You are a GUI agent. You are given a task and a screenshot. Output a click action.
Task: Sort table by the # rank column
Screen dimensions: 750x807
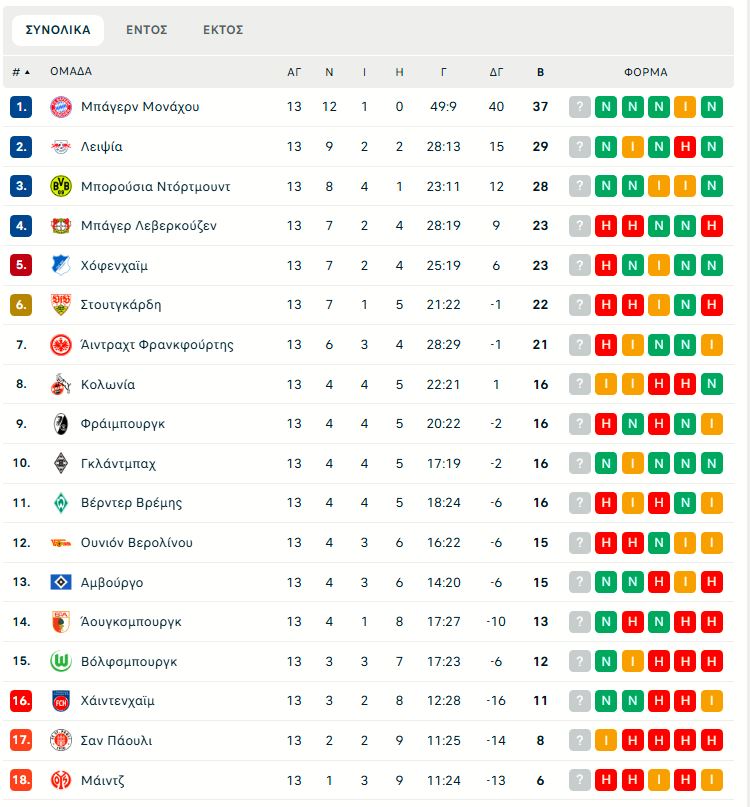point(20,72)
